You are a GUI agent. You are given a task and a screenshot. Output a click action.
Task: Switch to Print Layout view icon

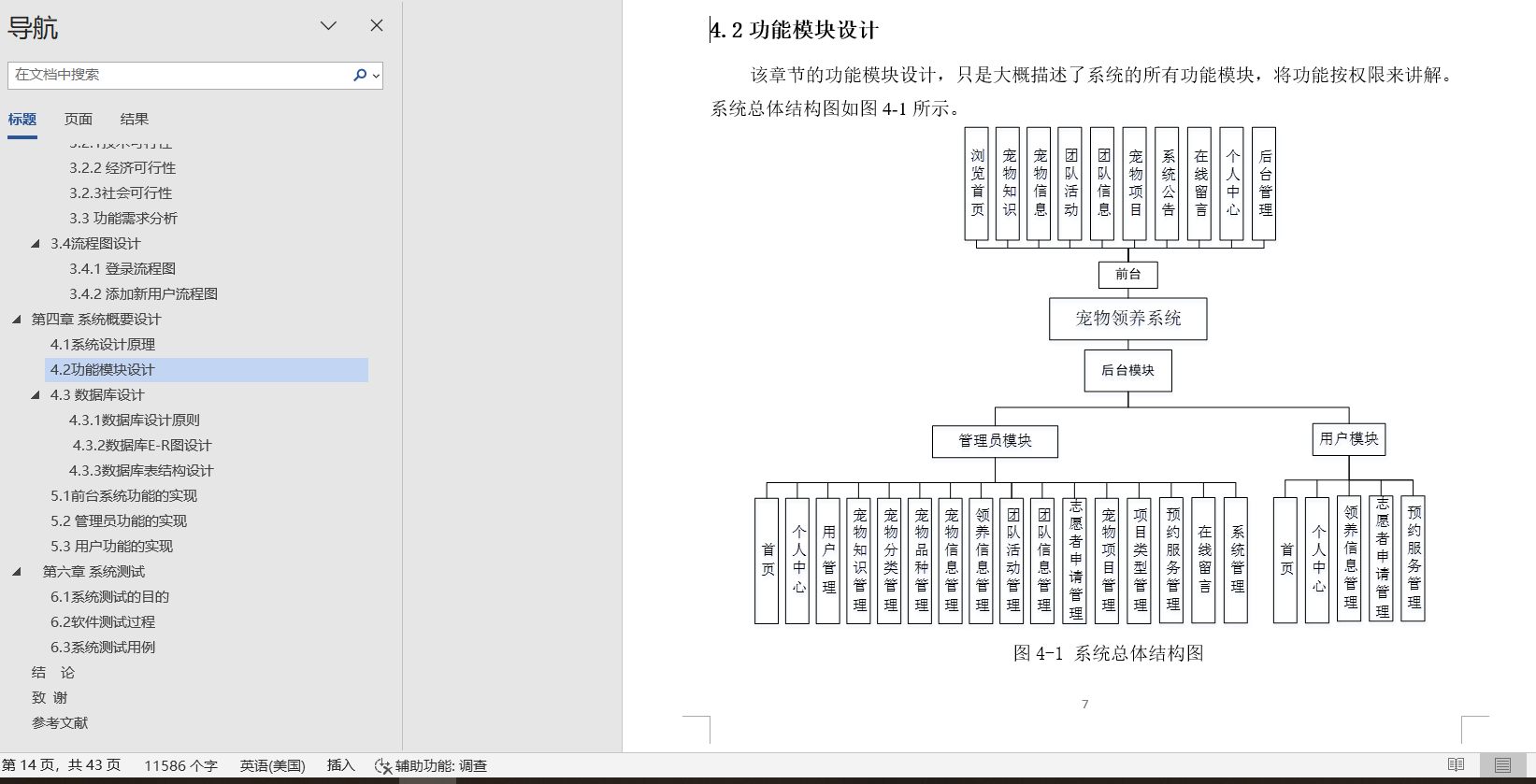[x=1502, y=765]
